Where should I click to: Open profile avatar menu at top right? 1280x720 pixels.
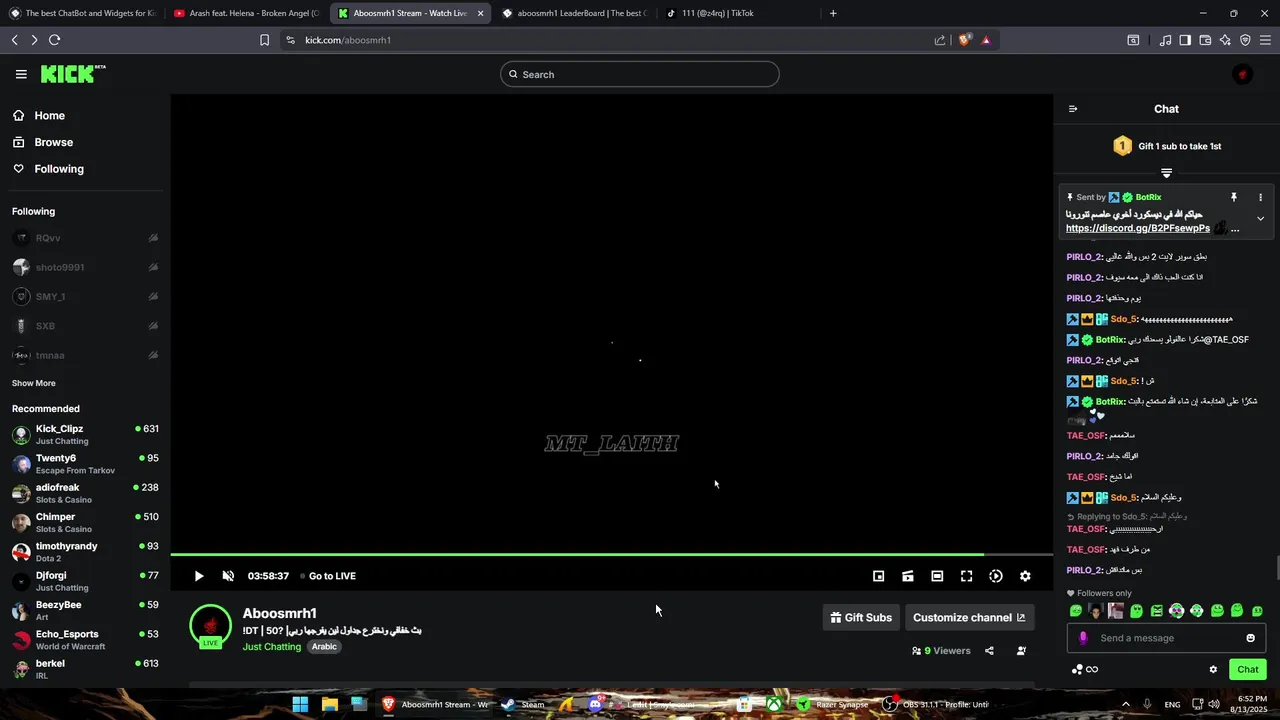click(x=1242, y=74)
